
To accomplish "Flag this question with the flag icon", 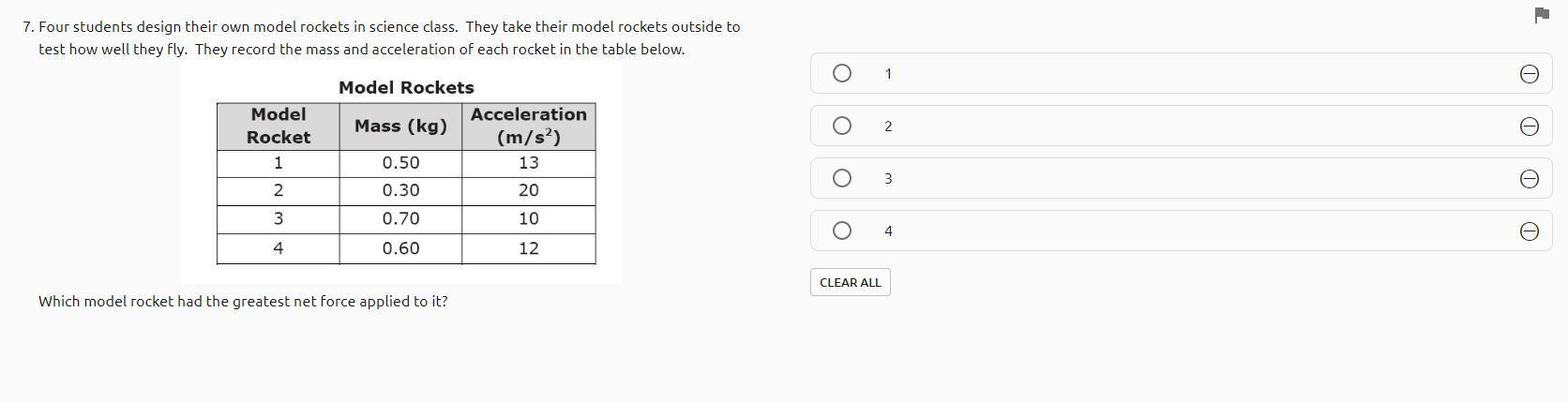I will tap(1542, 15).
